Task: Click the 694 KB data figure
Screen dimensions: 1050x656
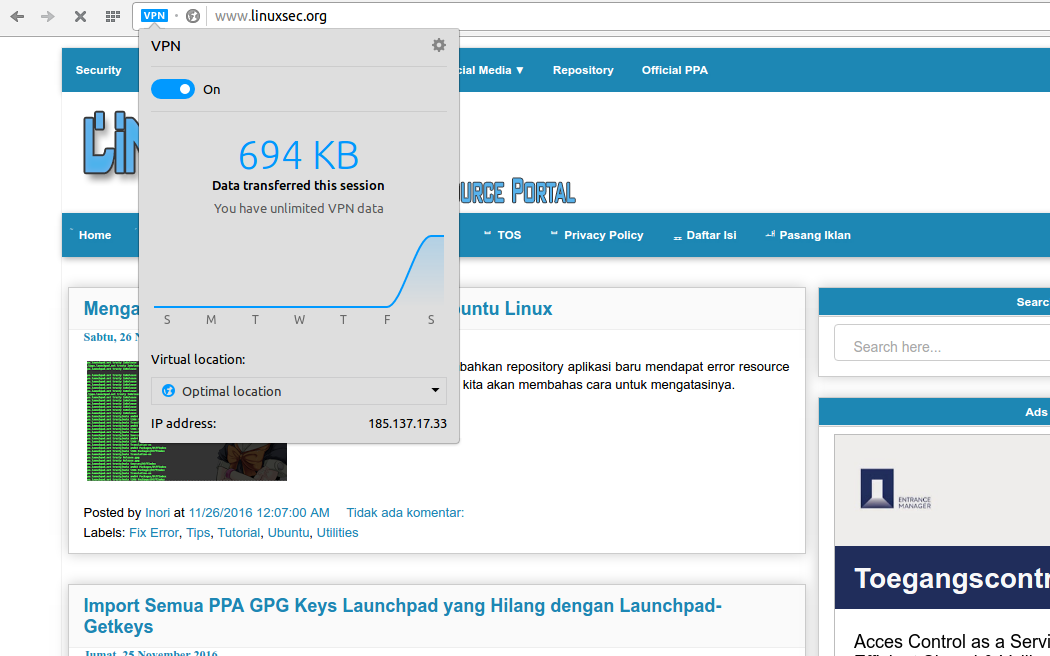Action: tap(299, 155)
